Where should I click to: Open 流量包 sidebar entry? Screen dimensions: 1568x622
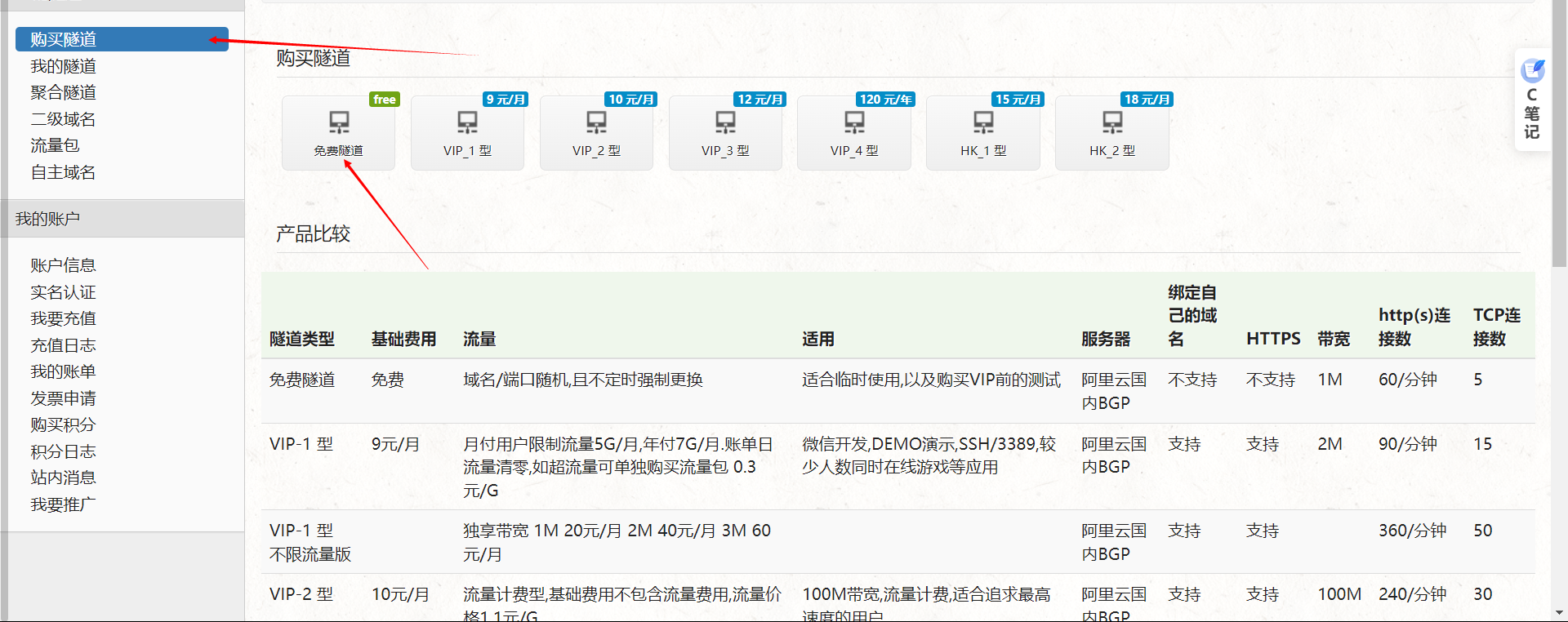(x=55, y=145)
